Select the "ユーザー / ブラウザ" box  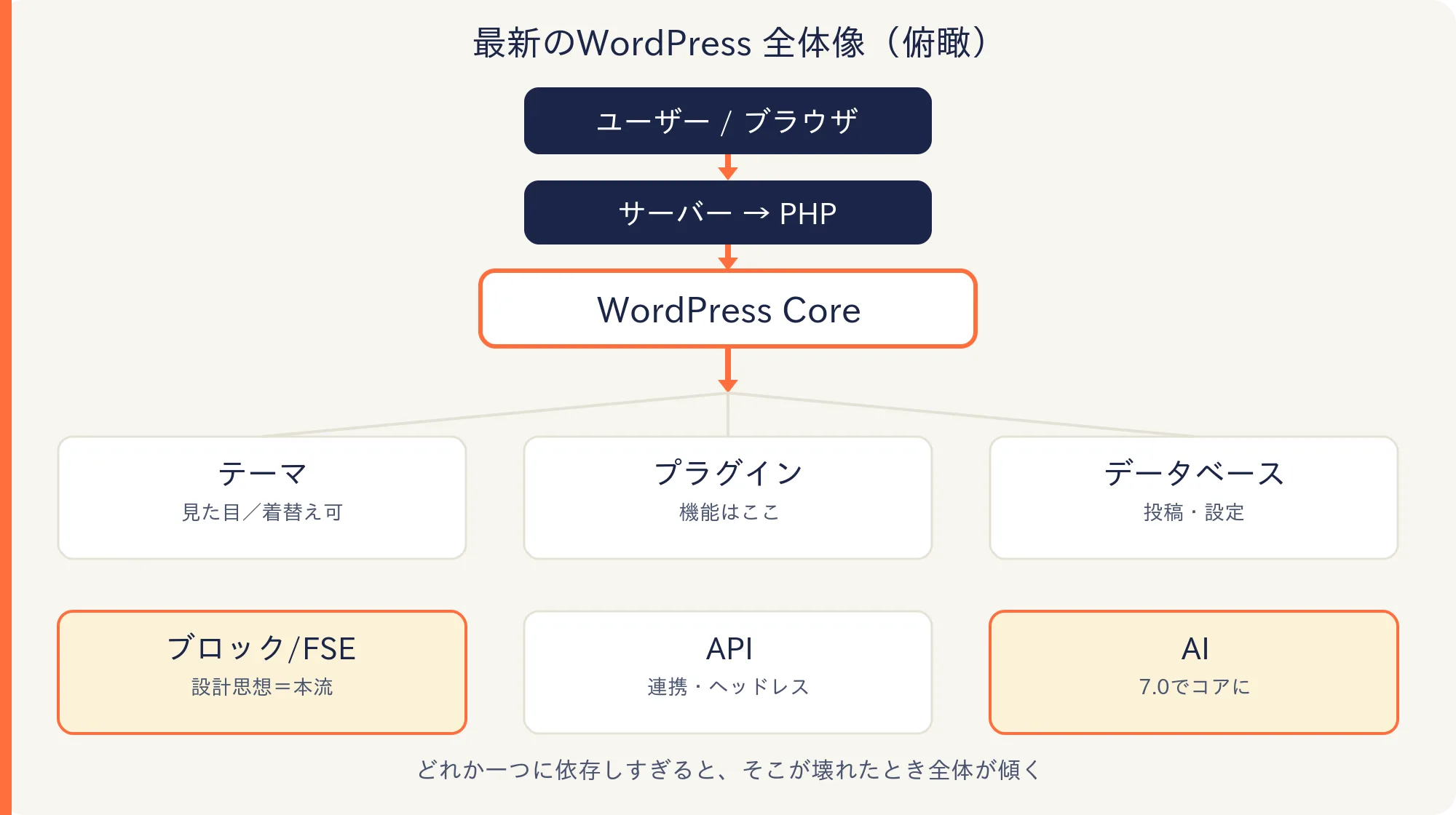coord(728,121)
